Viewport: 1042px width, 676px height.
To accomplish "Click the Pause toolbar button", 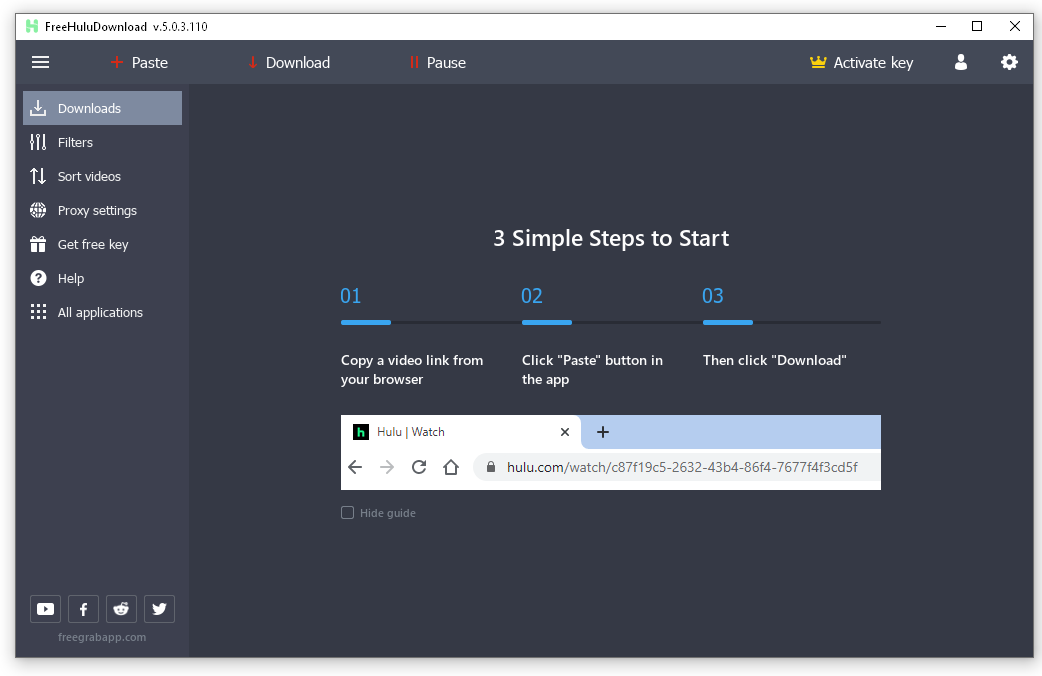I will point(438,62).
